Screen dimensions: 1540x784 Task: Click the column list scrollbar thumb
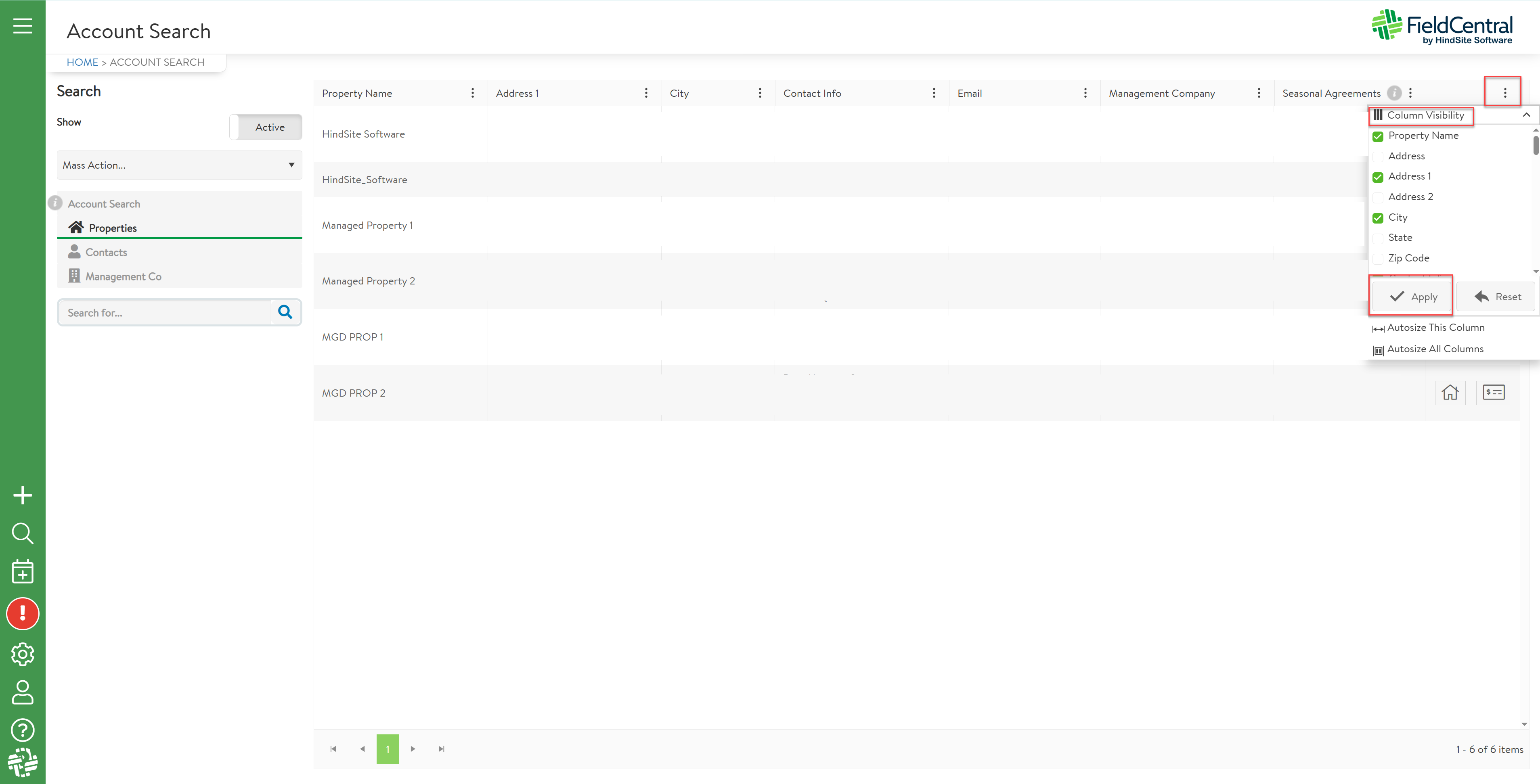tap(1535, 145)
